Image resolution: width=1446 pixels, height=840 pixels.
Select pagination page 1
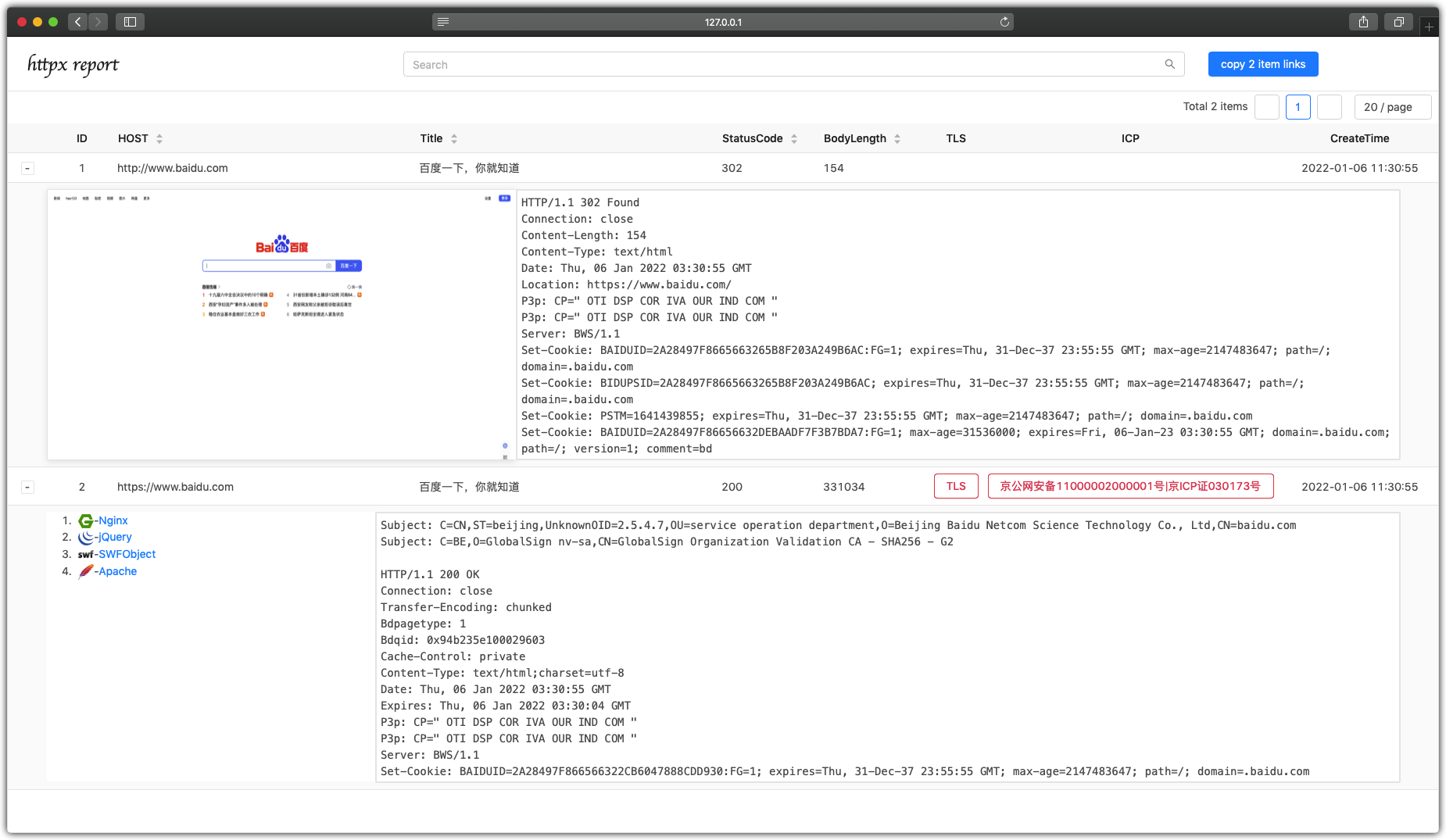pos(1297,107)
